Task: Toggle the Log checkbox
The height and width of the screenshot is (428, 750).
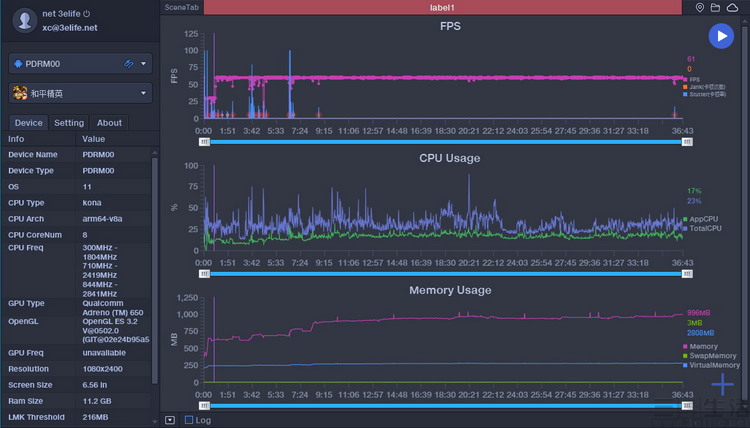Action: 189,420
